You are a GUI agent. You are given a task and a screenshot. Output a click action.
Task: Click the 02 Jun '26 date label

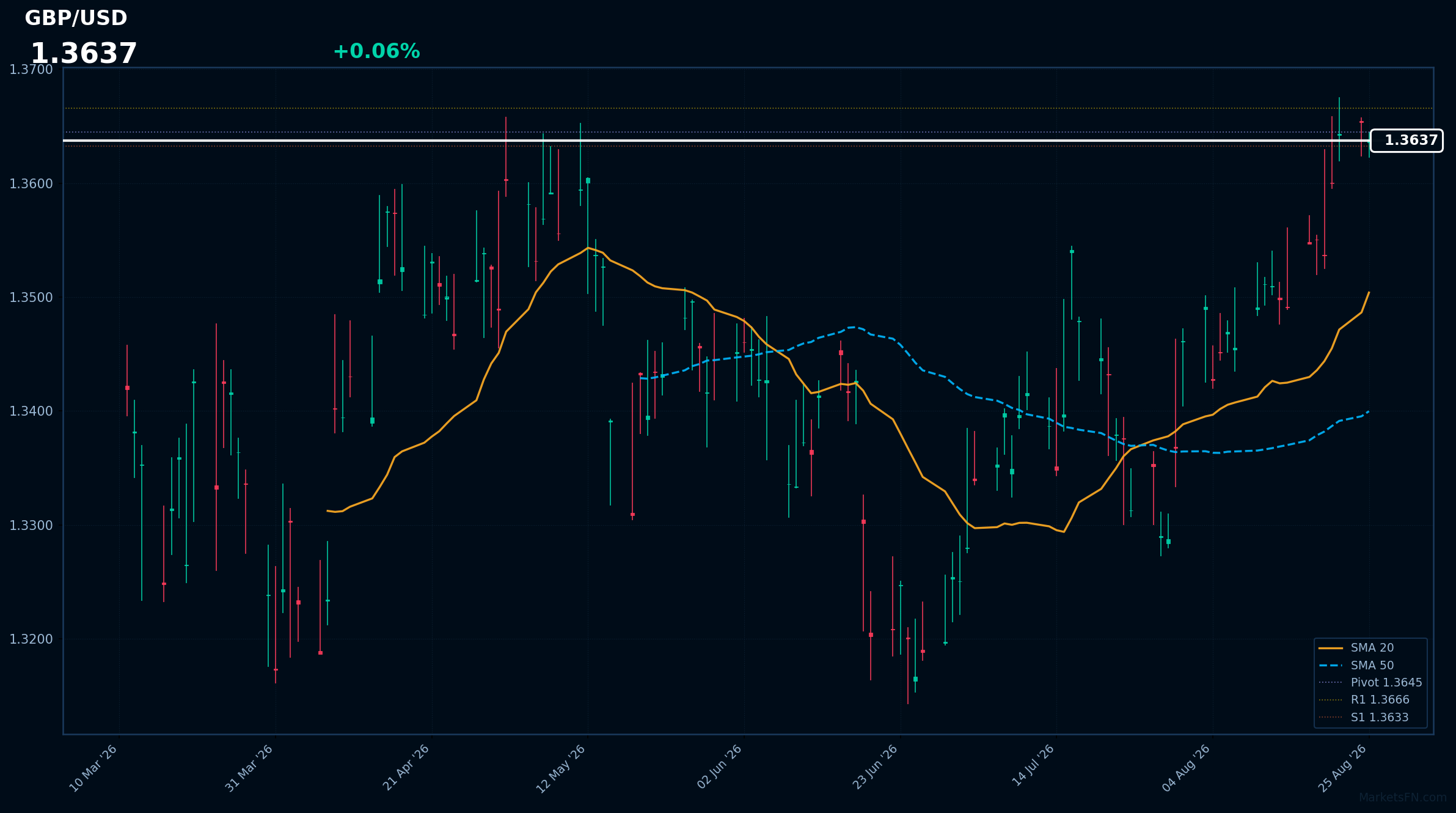pyautogui.click(x=720, y=767)
